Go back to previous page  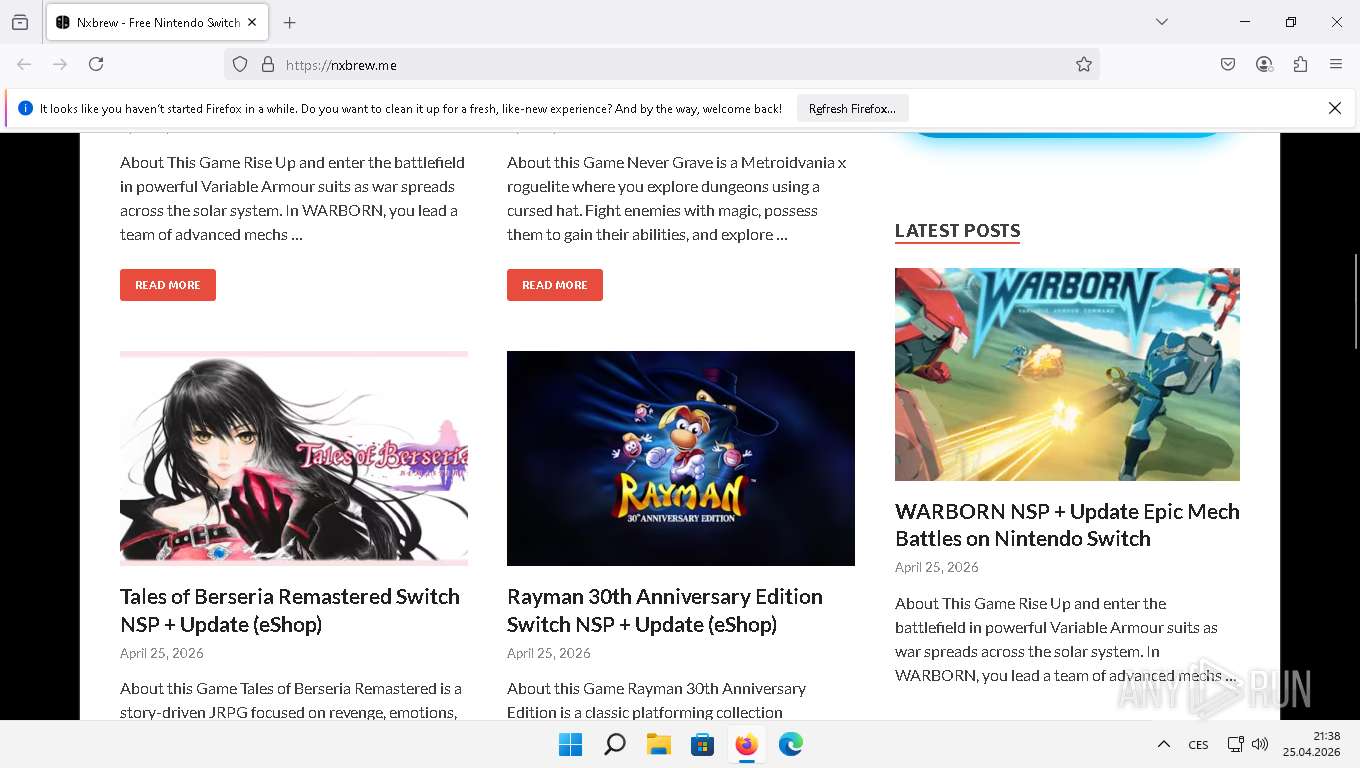[24, 64]
